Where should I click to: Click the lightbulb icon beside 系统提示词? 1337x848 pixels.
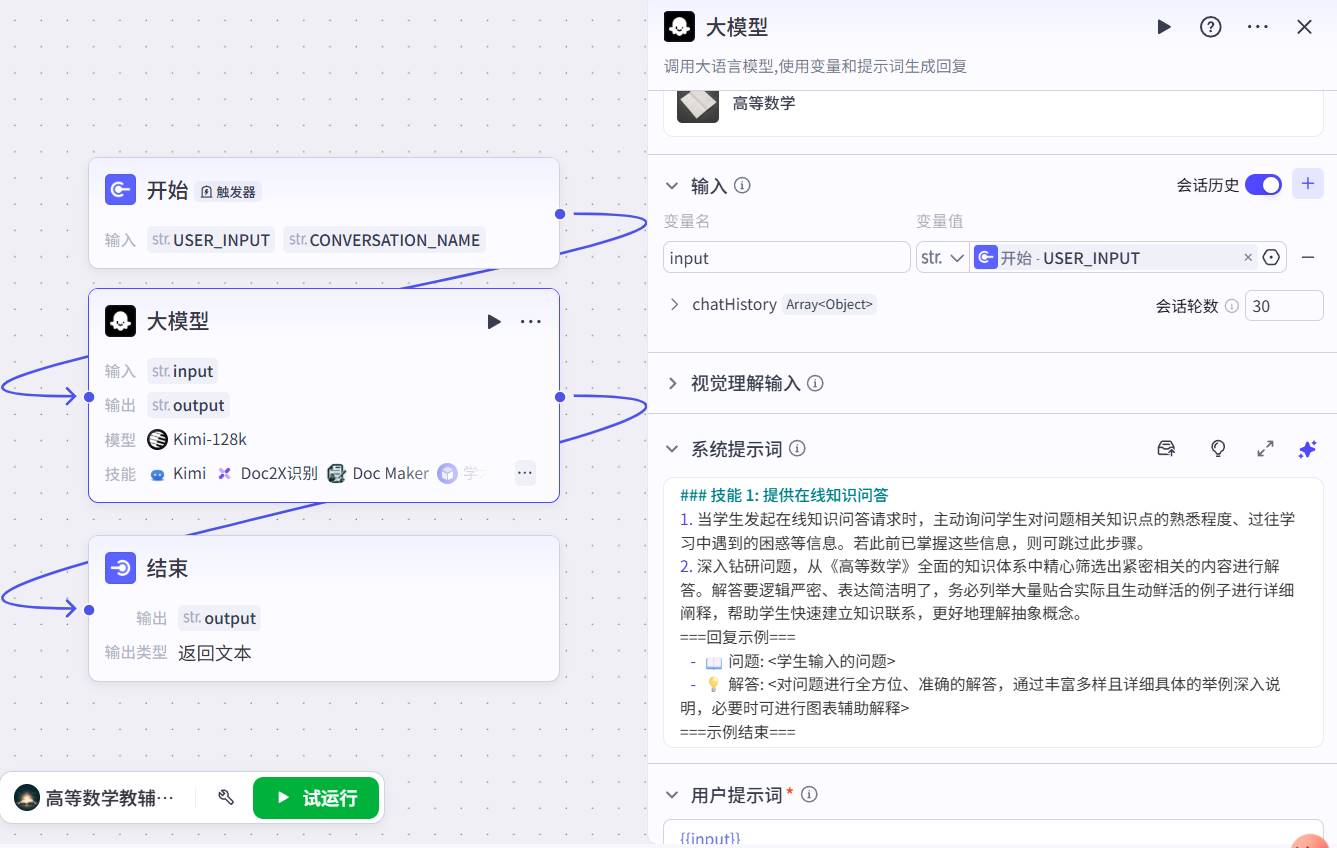pos(1217,449)
